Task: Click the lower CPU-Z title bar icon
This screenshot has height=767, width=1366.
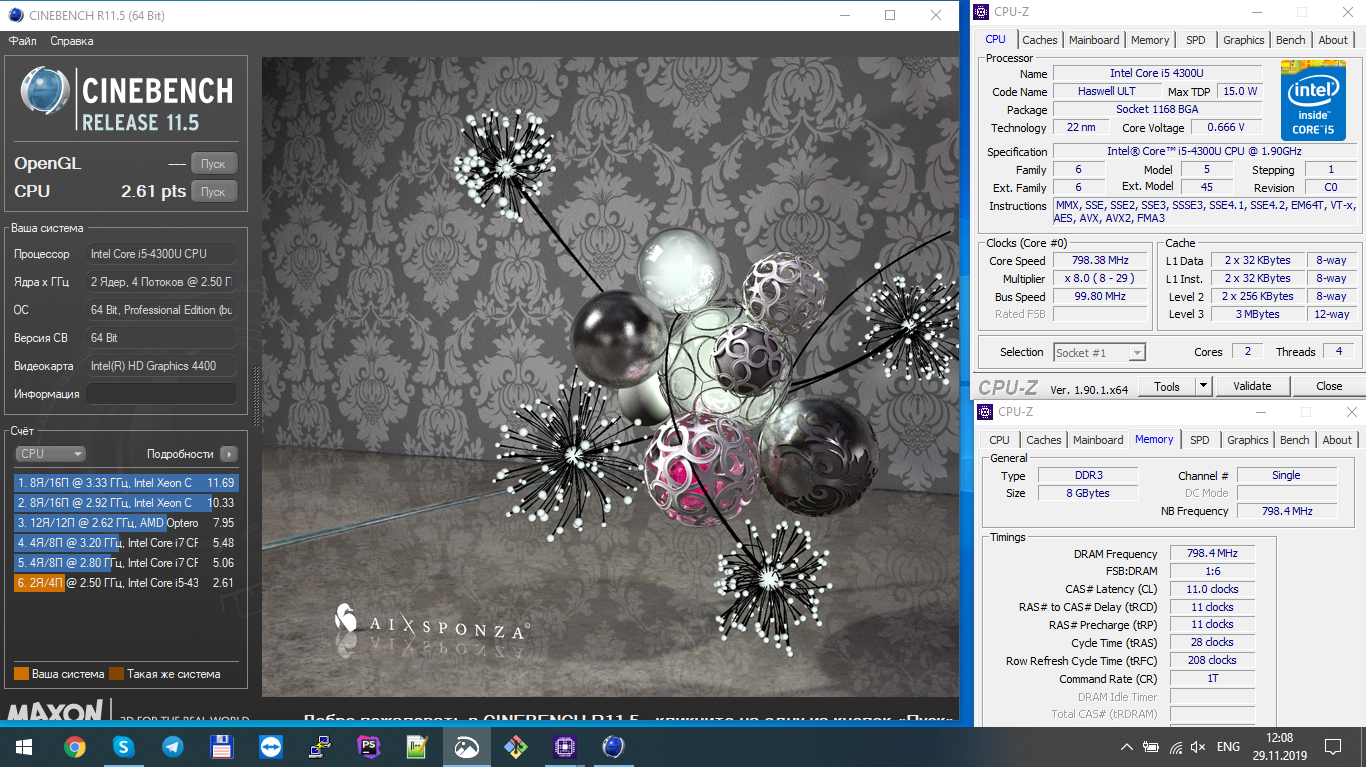Action: (x=984, y=412)
